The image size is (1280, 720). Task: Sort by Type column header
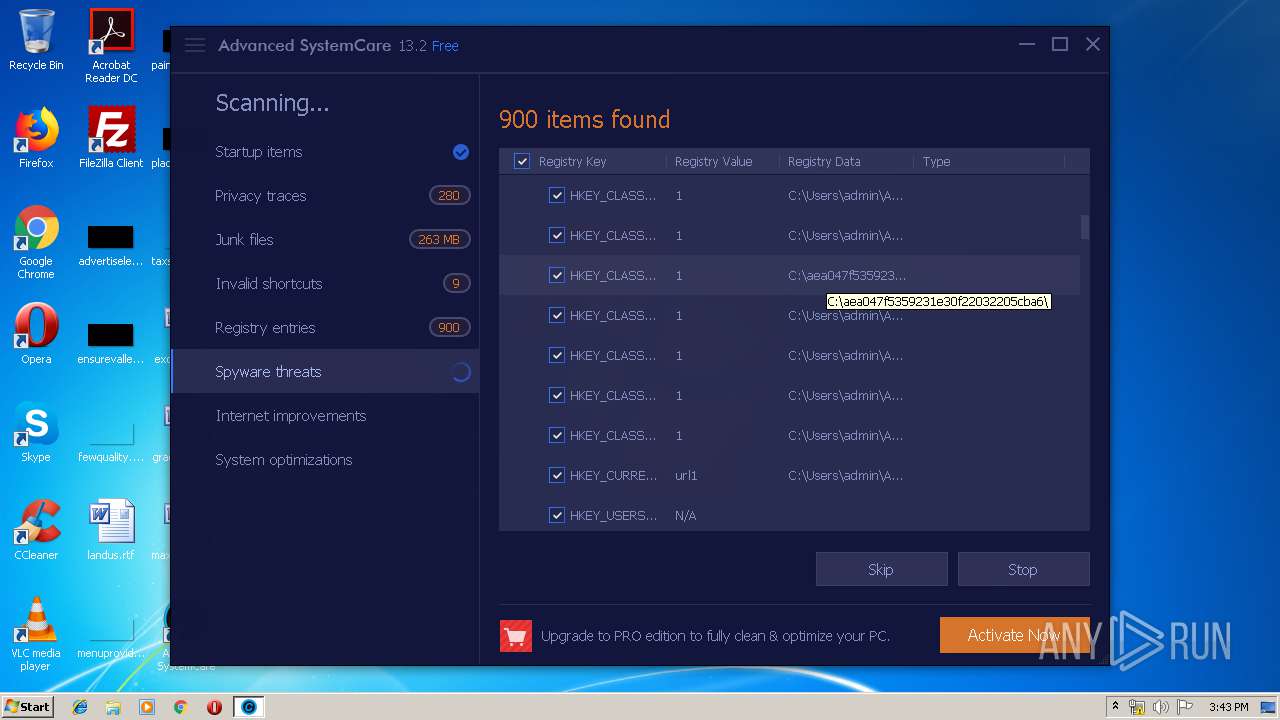coord(936,161)
